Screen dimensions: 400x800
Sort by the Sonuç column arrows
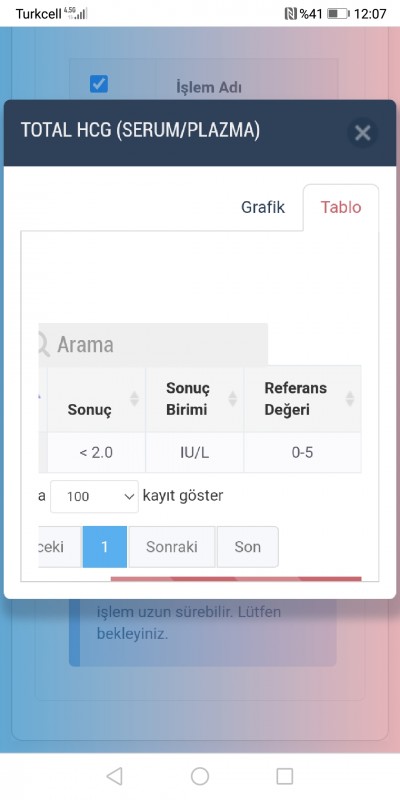(134, 398)
